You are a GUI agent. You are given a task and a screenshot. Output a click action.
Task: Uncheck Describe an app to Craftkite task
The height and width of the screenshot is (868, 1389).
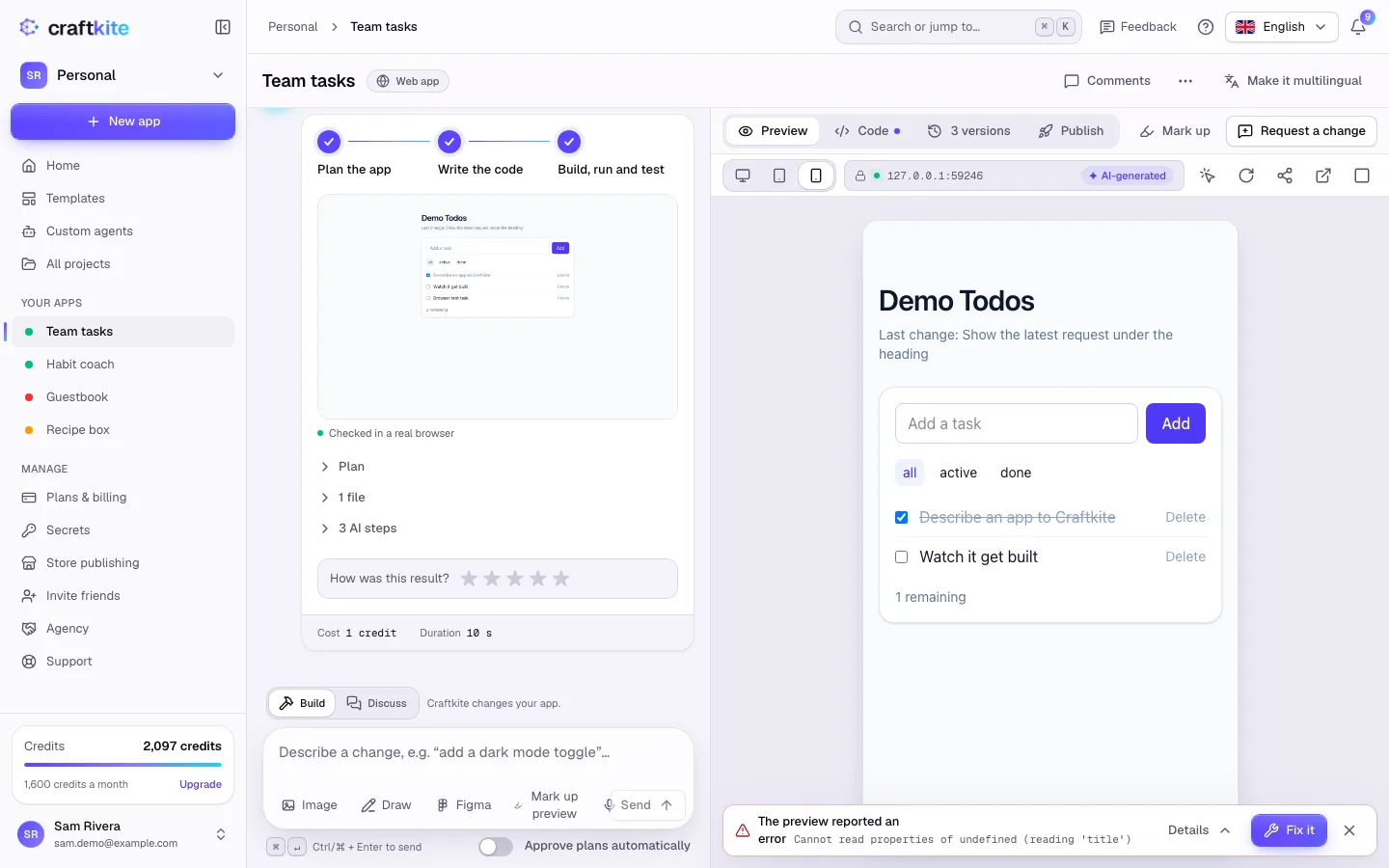coord(902,518)
